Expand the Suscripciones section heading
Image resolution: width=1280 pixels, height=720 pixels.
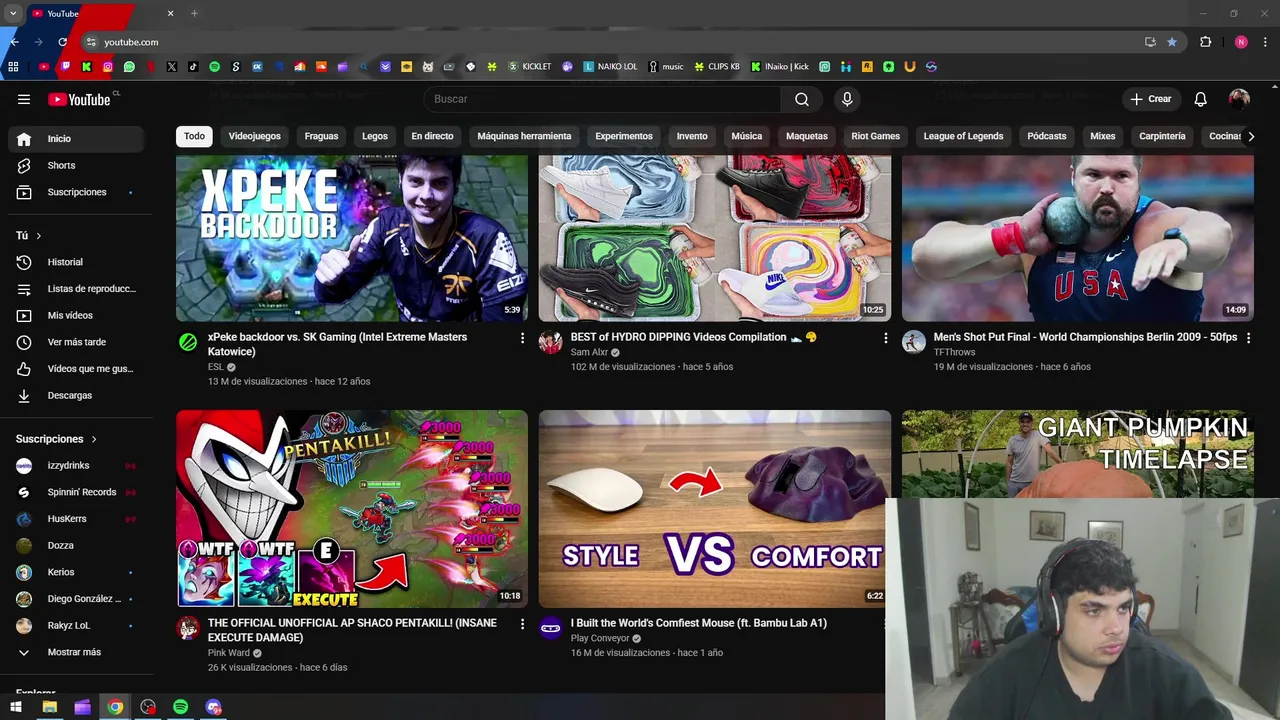(x=57, y=439)
